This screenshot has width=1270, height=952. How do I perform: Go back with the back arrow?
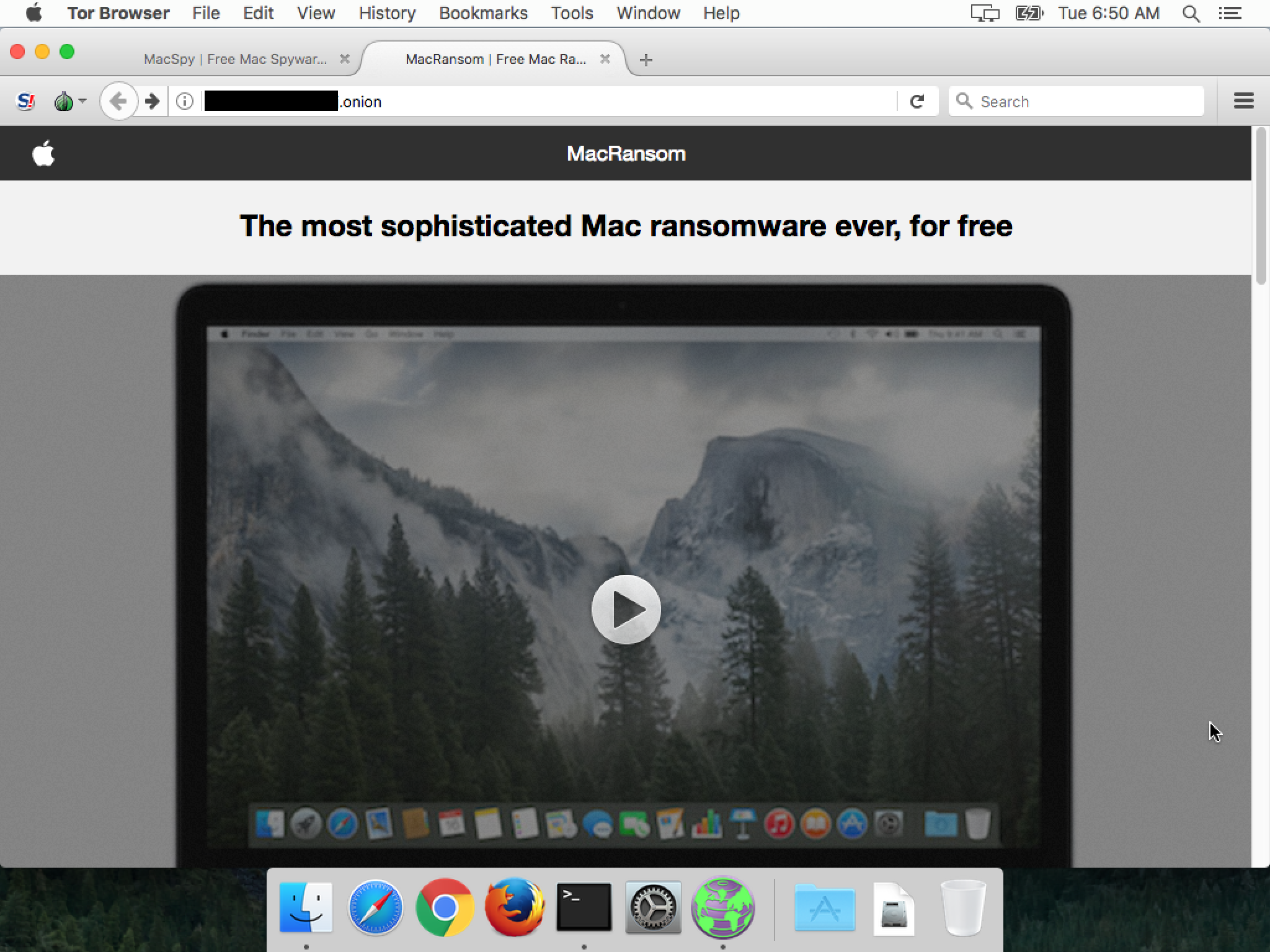click(x=118, y=101)
